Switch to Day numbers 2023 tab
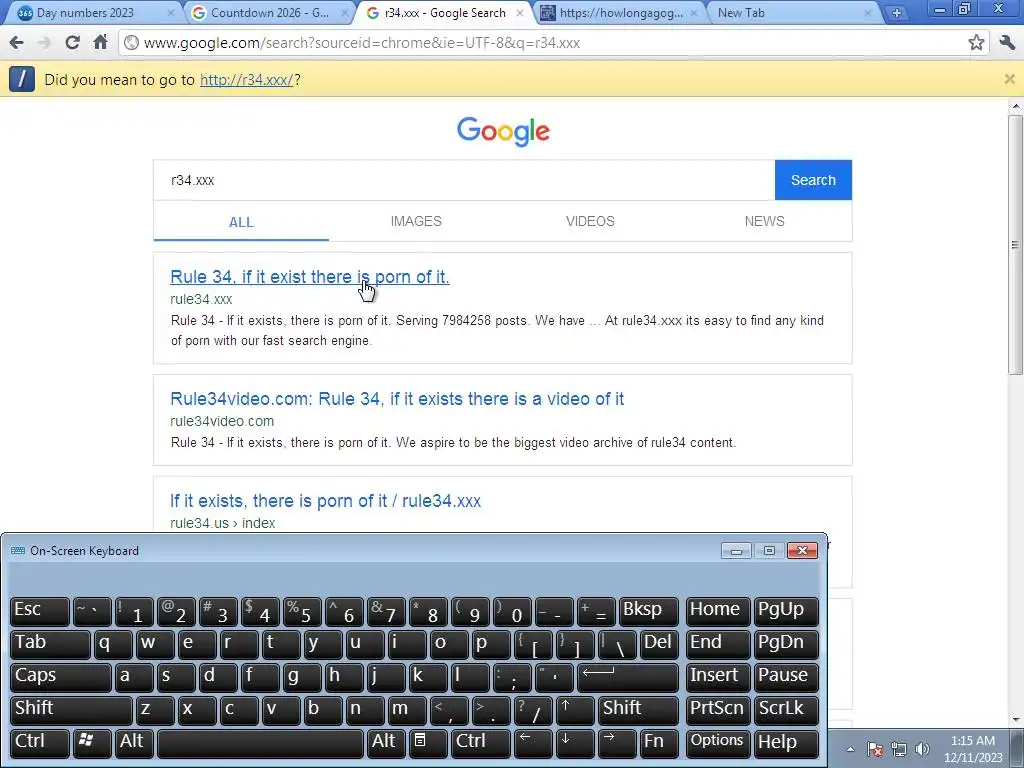The width and height of the screenshot is (1024, 768). 90,12
